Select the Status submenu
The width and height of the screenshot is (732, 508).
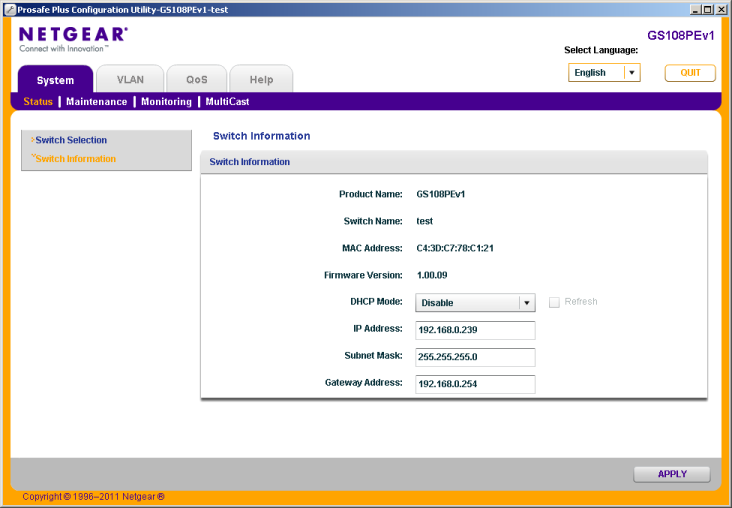[x=38, y=101]
